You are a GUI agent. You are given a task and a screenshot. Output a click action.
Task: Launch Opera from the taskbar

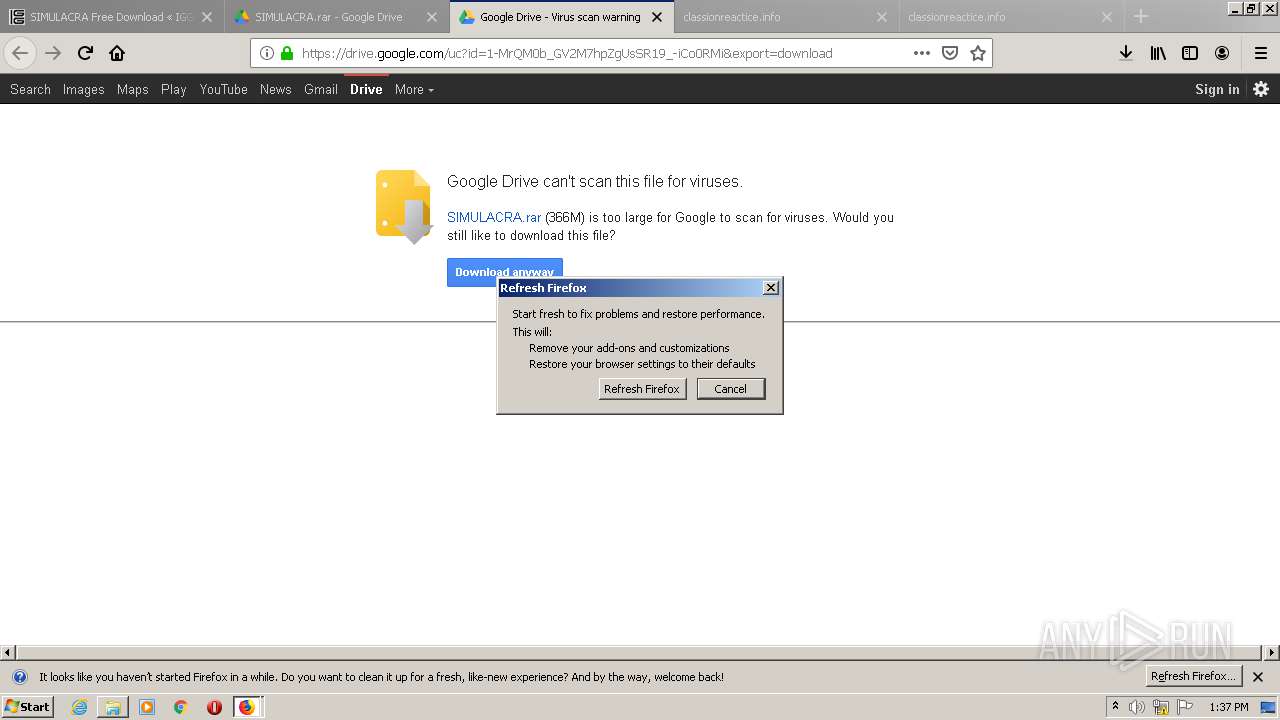pyautogui.click(x=214, y=707)
